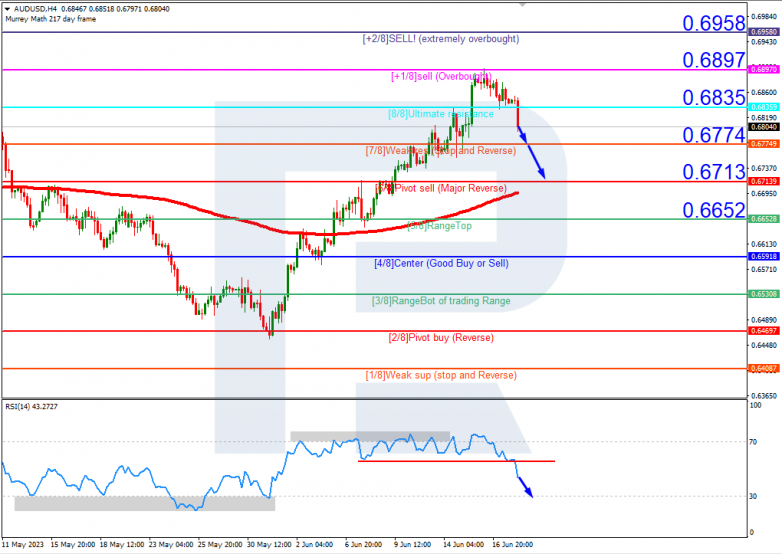Click the '2 Jun 04:00' time axis label
The width and height of the screenshot is (782, 554).
(315, 545)
